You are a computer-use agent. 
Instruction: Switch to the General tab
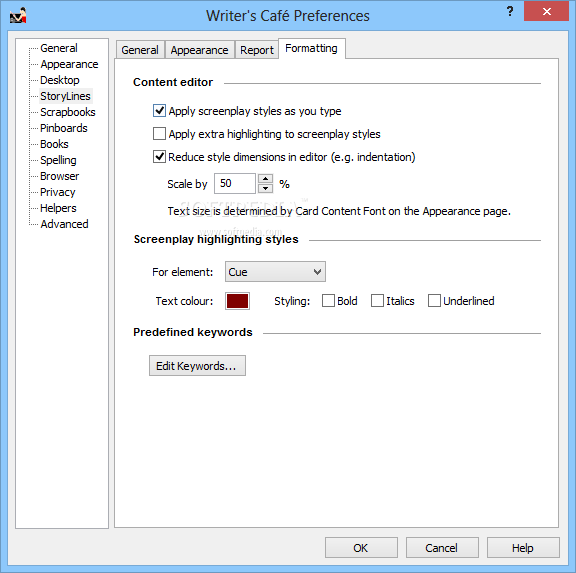coord(140,50)
